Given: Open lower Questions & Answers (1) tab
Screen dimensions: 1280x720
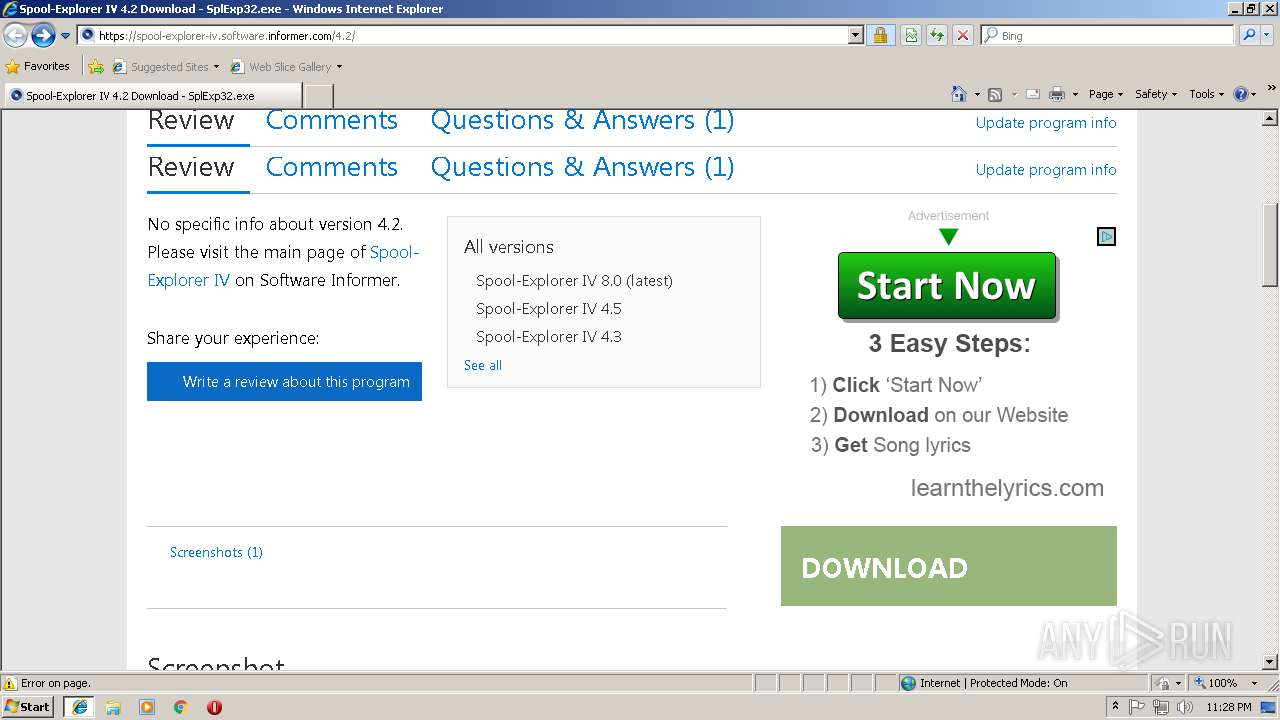Looking at the screenshot, I should 582,167.
